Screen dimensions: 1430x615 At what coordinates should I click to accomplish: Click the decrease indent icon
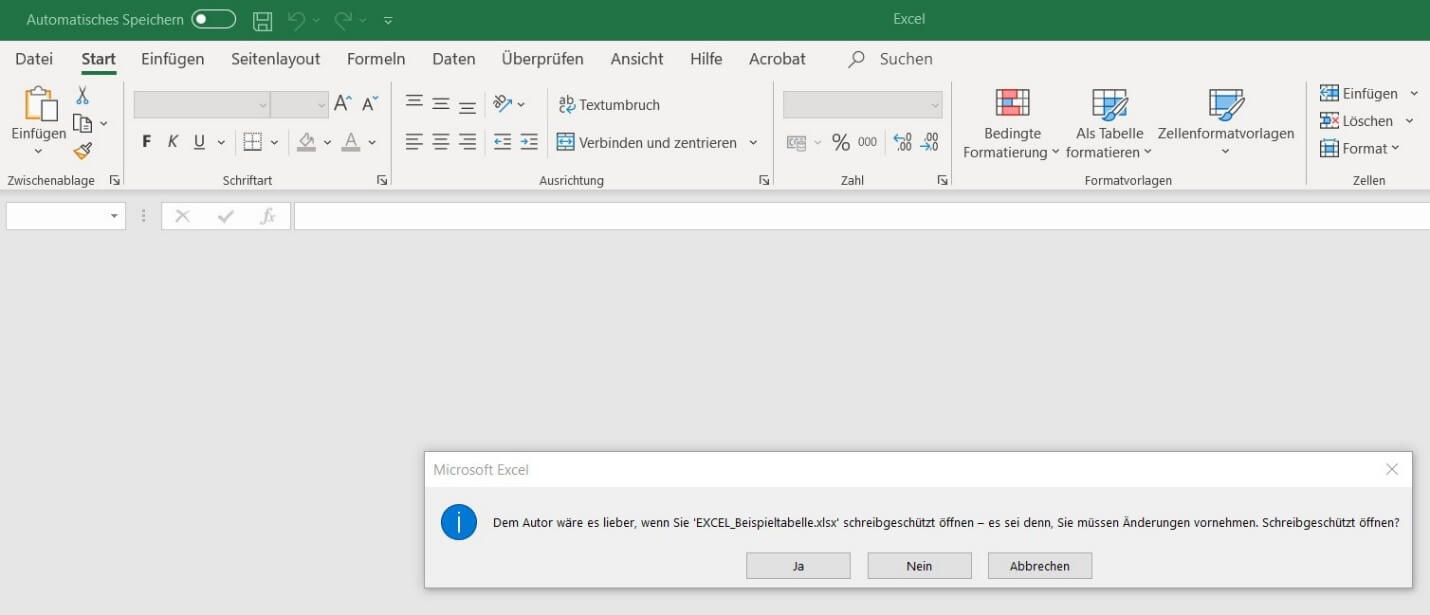pos(503,142)
